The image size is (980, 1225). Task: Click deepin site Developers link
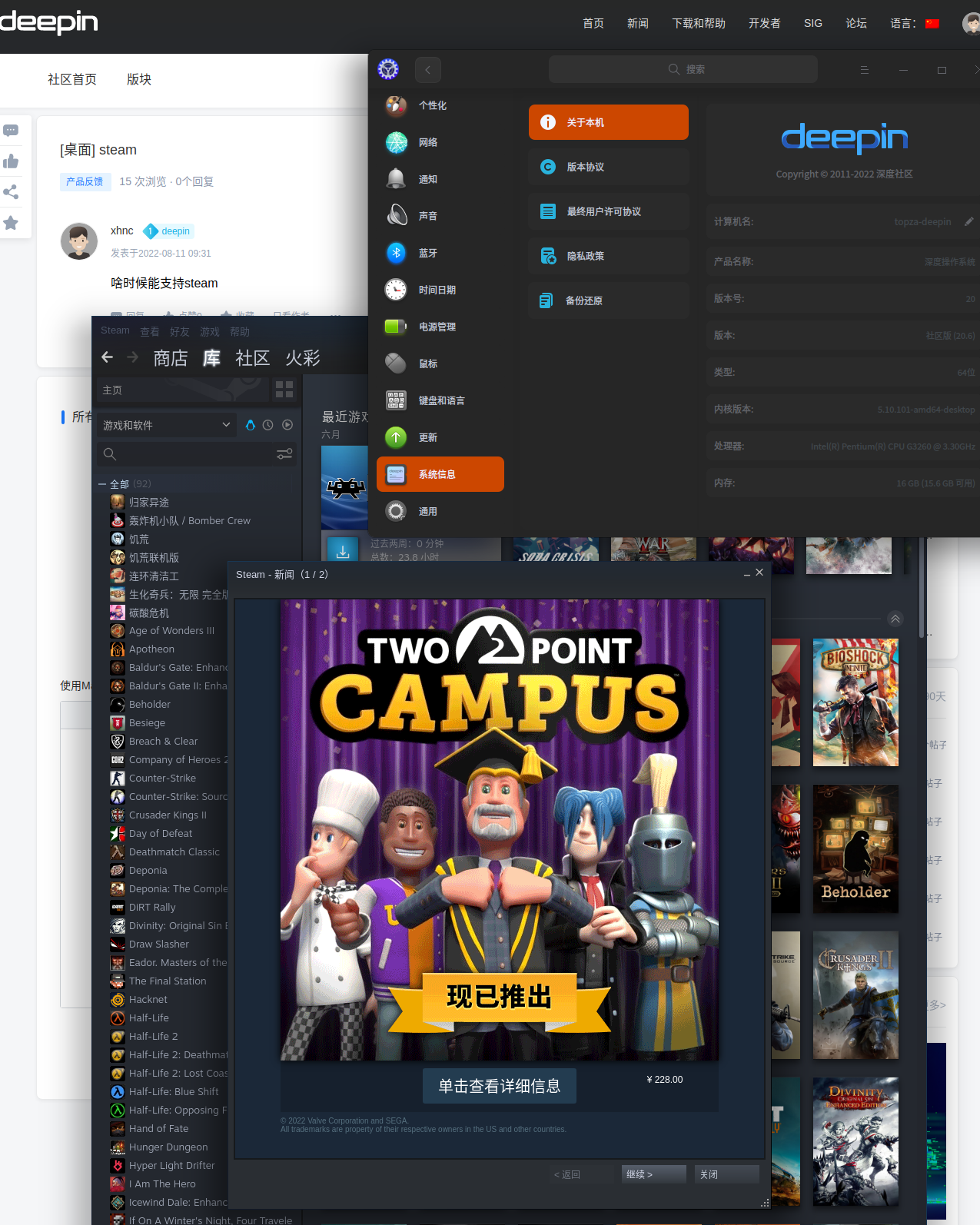pos(765,23)
